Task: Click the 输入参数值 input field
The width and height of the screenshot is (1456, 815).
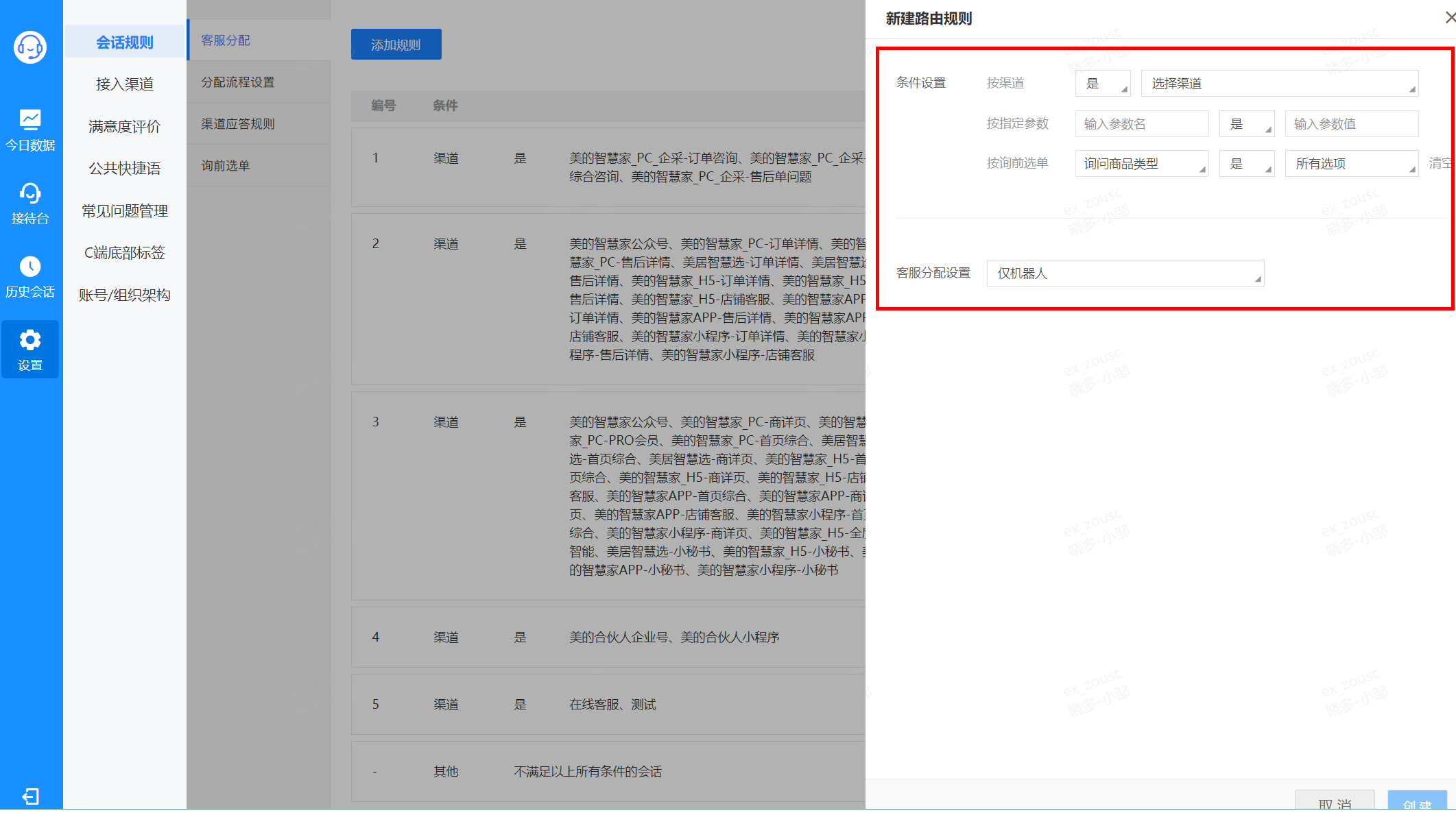Action: point(1352,124)
